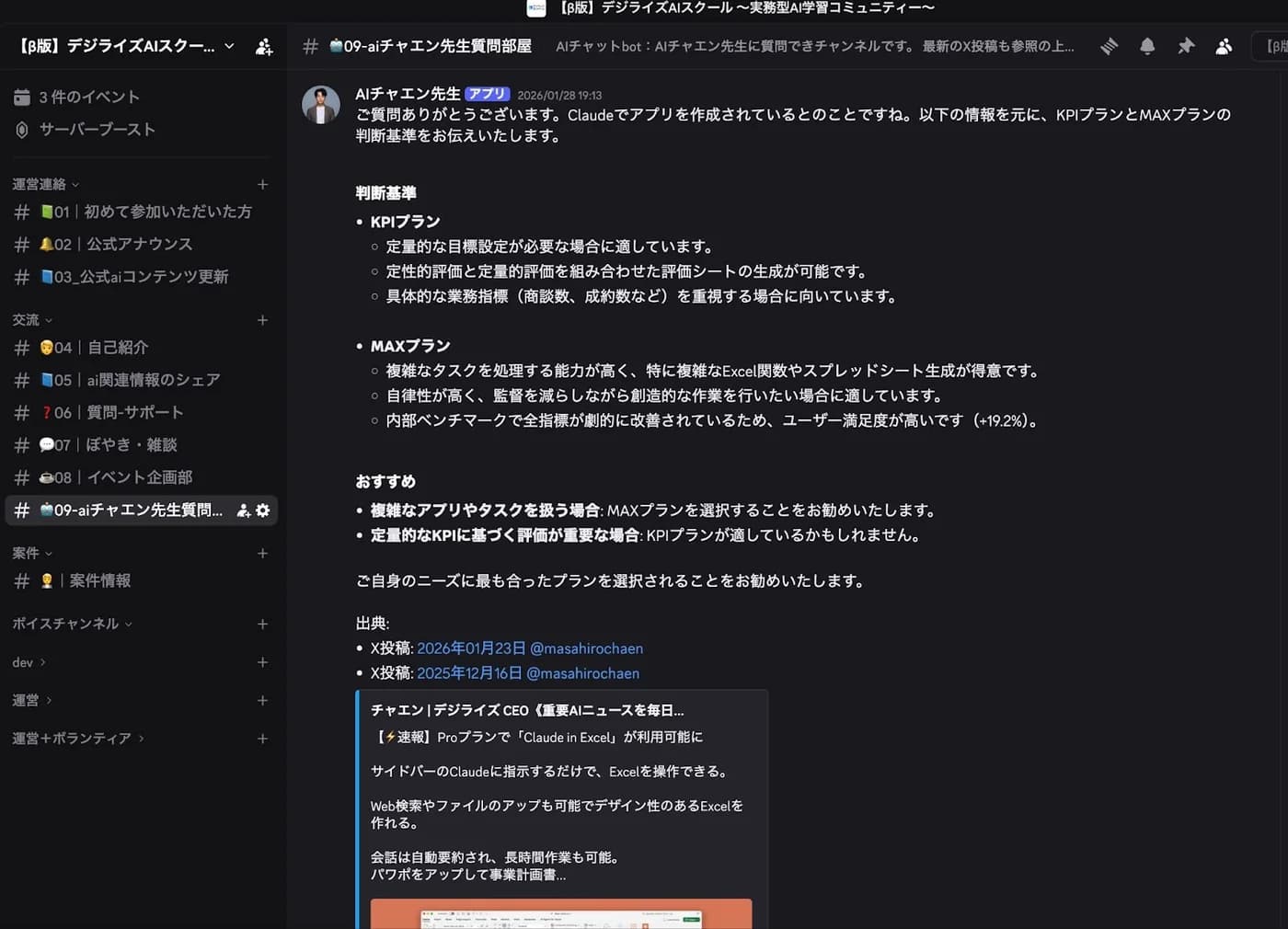Open embed title チャエン | デジライズ CEO
Viewport: 1288px width, 929px height.
tap(527, 710)
